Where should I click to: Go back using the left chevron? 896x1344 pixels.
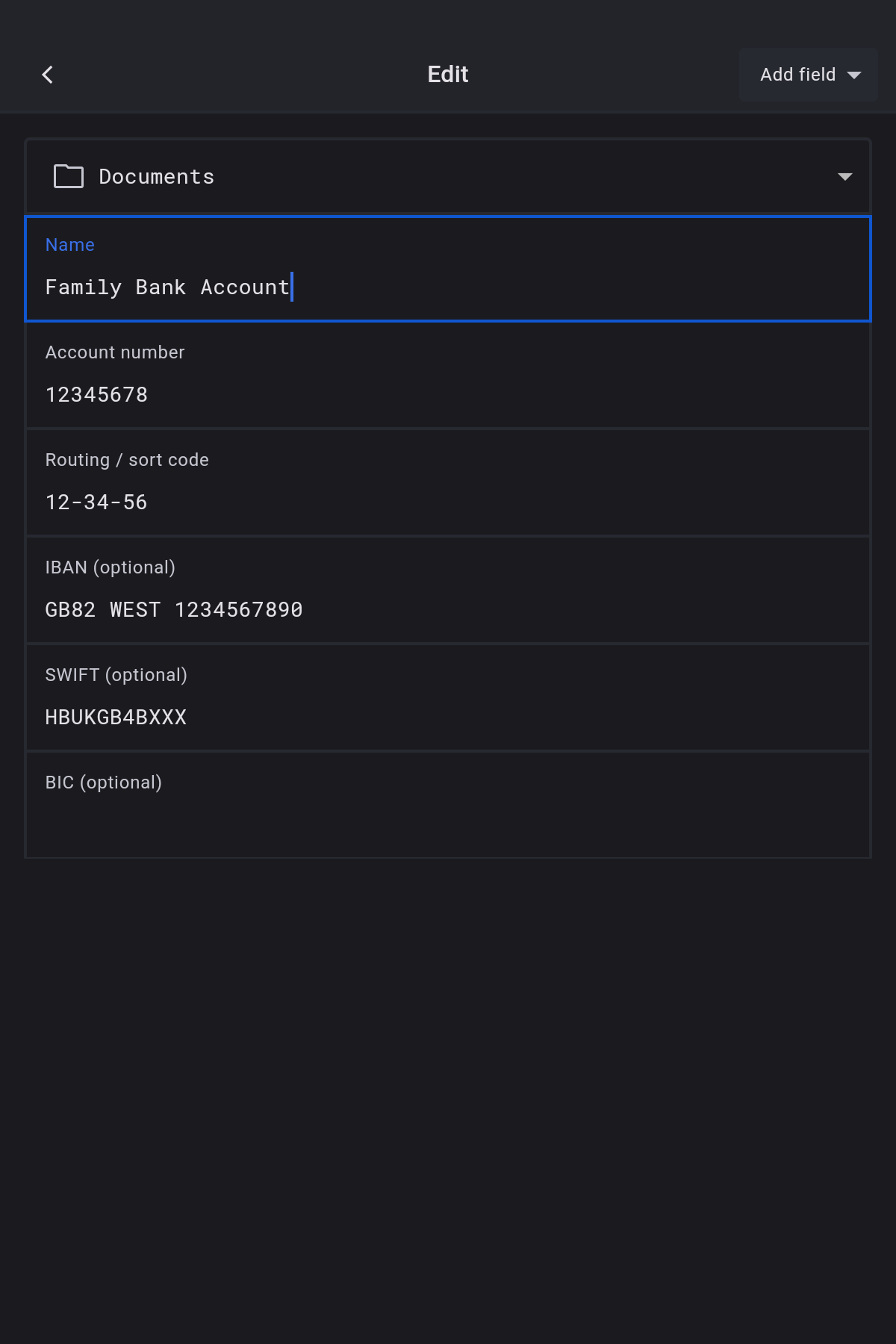coord(48,75)
